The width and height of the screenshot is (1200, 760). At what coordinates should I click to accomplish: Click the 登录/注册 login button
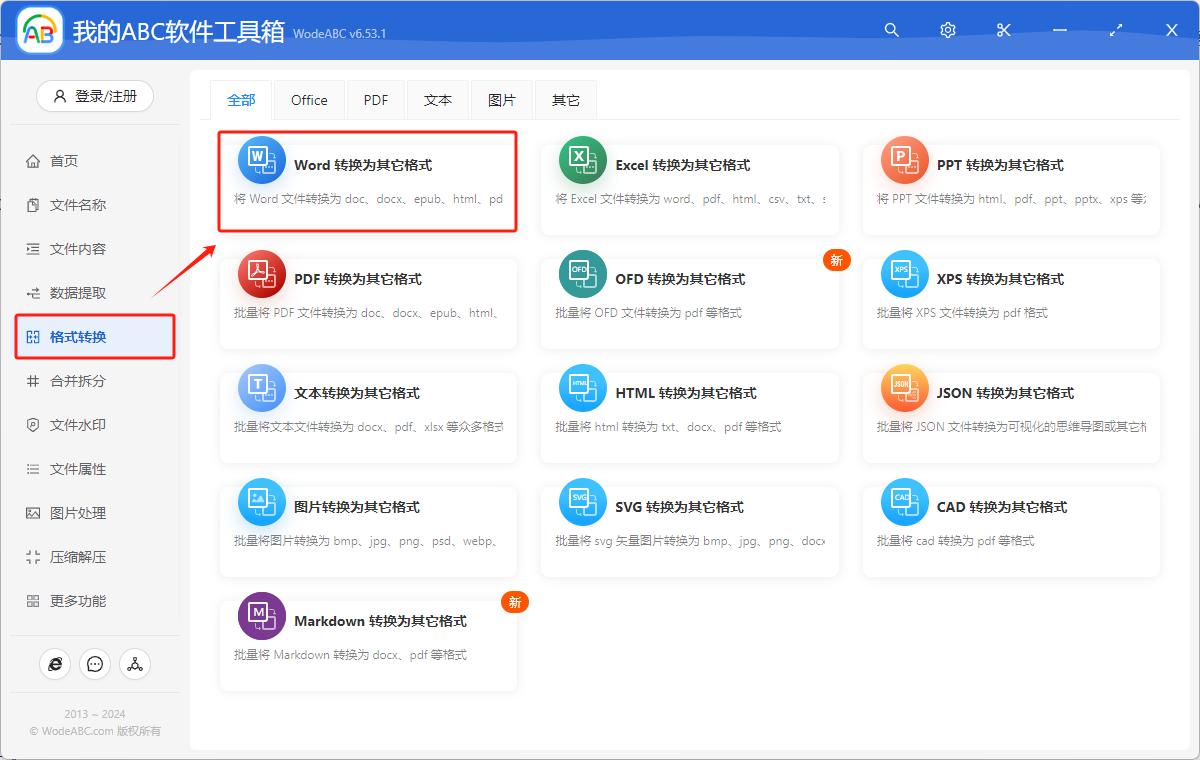coord(95,96)
